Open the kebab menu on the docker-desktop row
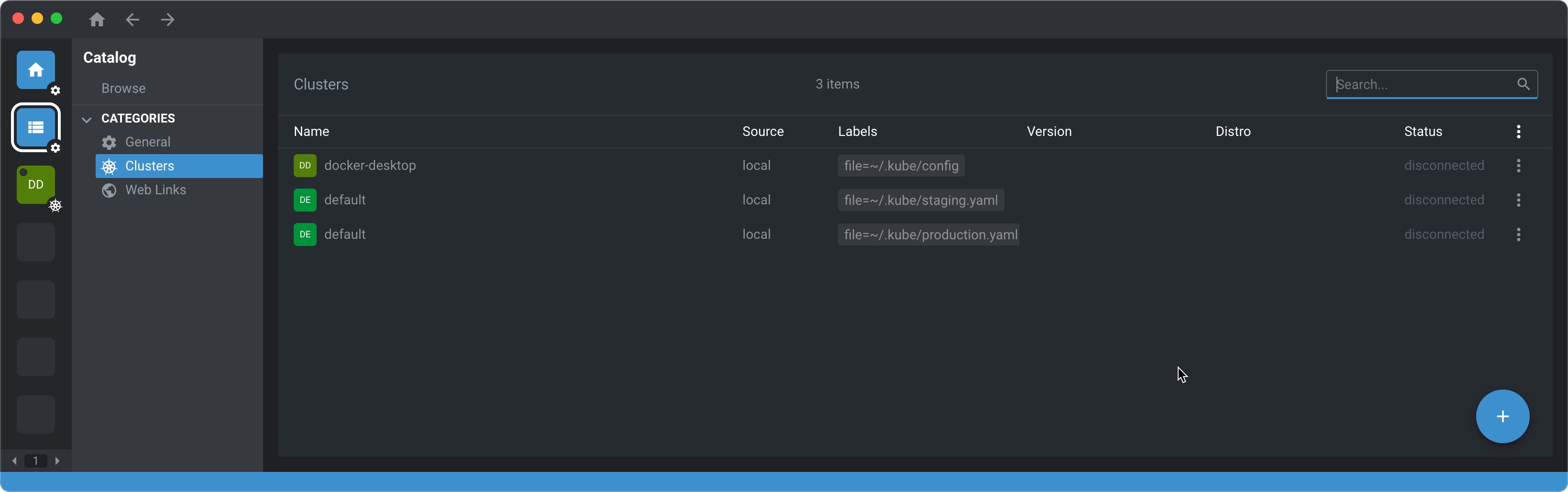This screenshot has height=492, width=1568. pos(1519,166)
